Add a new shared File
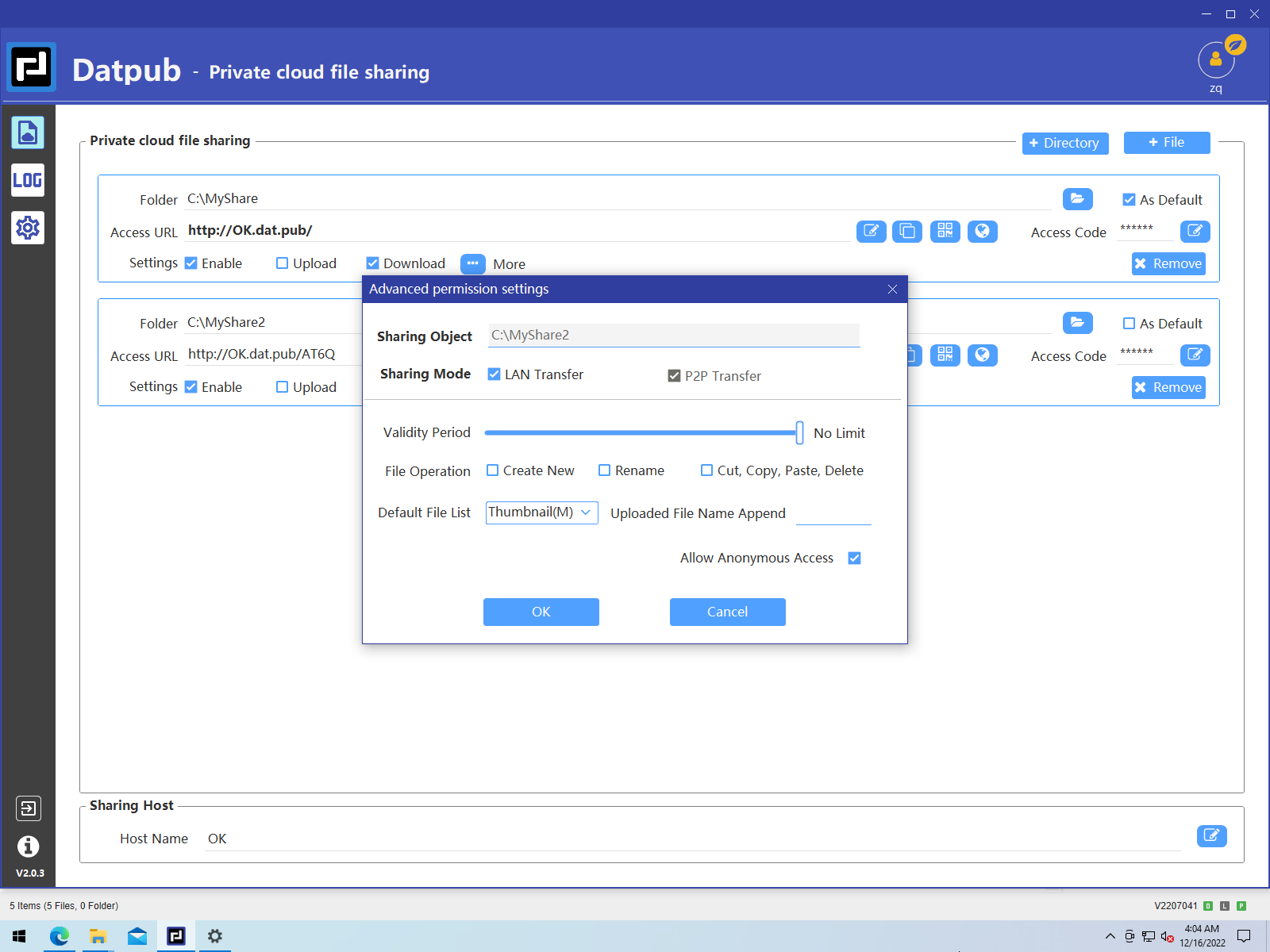 1167,143
